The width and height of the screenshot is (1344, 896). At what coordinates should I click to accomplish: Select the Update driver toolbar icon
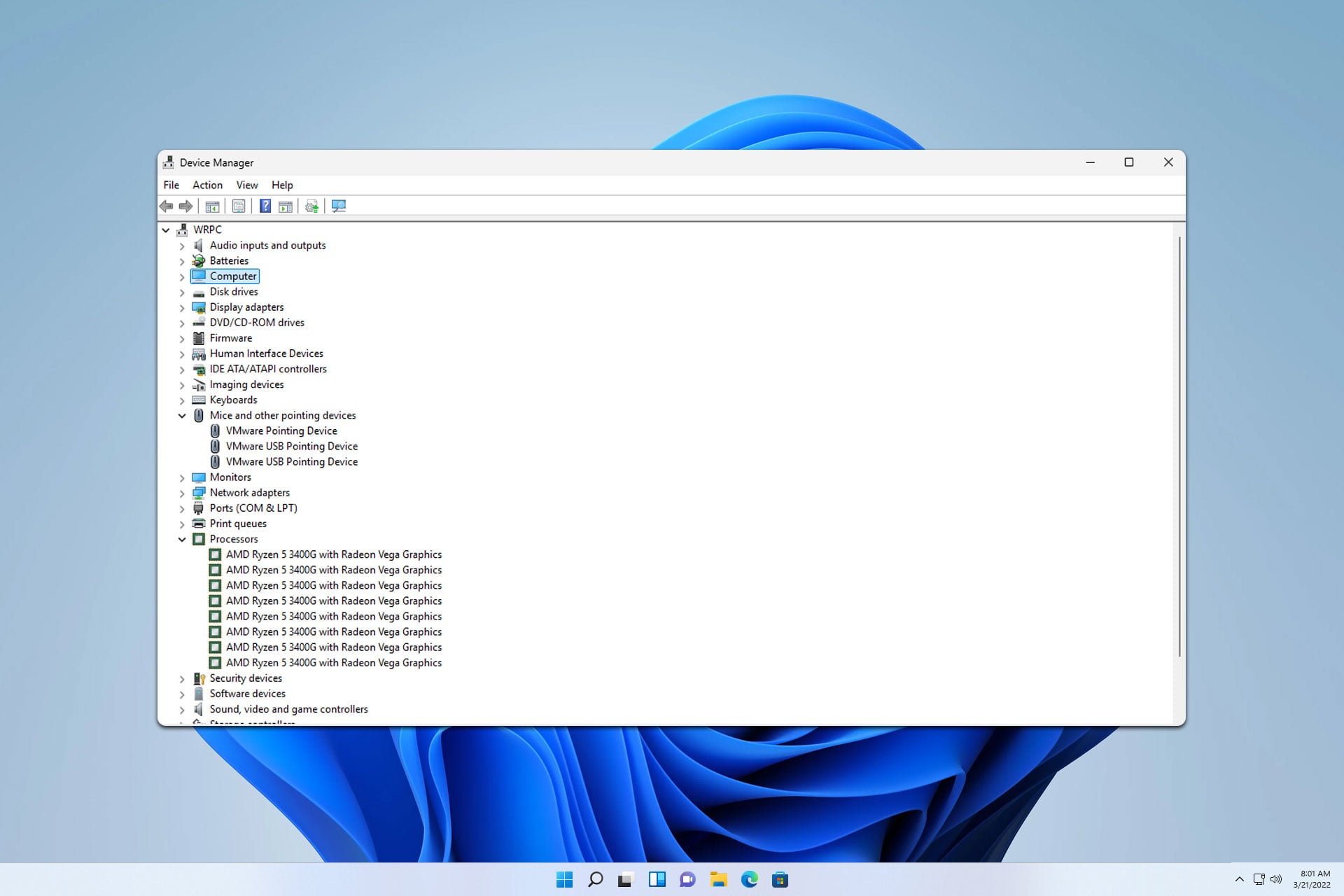pyautogui.click(x=311, y=206)
